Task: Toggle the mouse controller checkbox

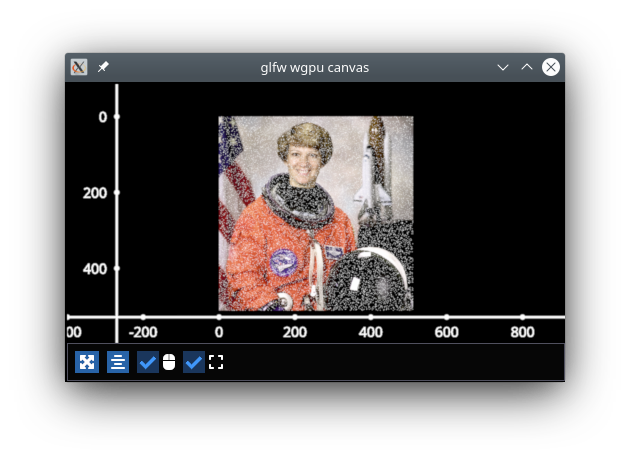Action: click(x=147, y=362)
